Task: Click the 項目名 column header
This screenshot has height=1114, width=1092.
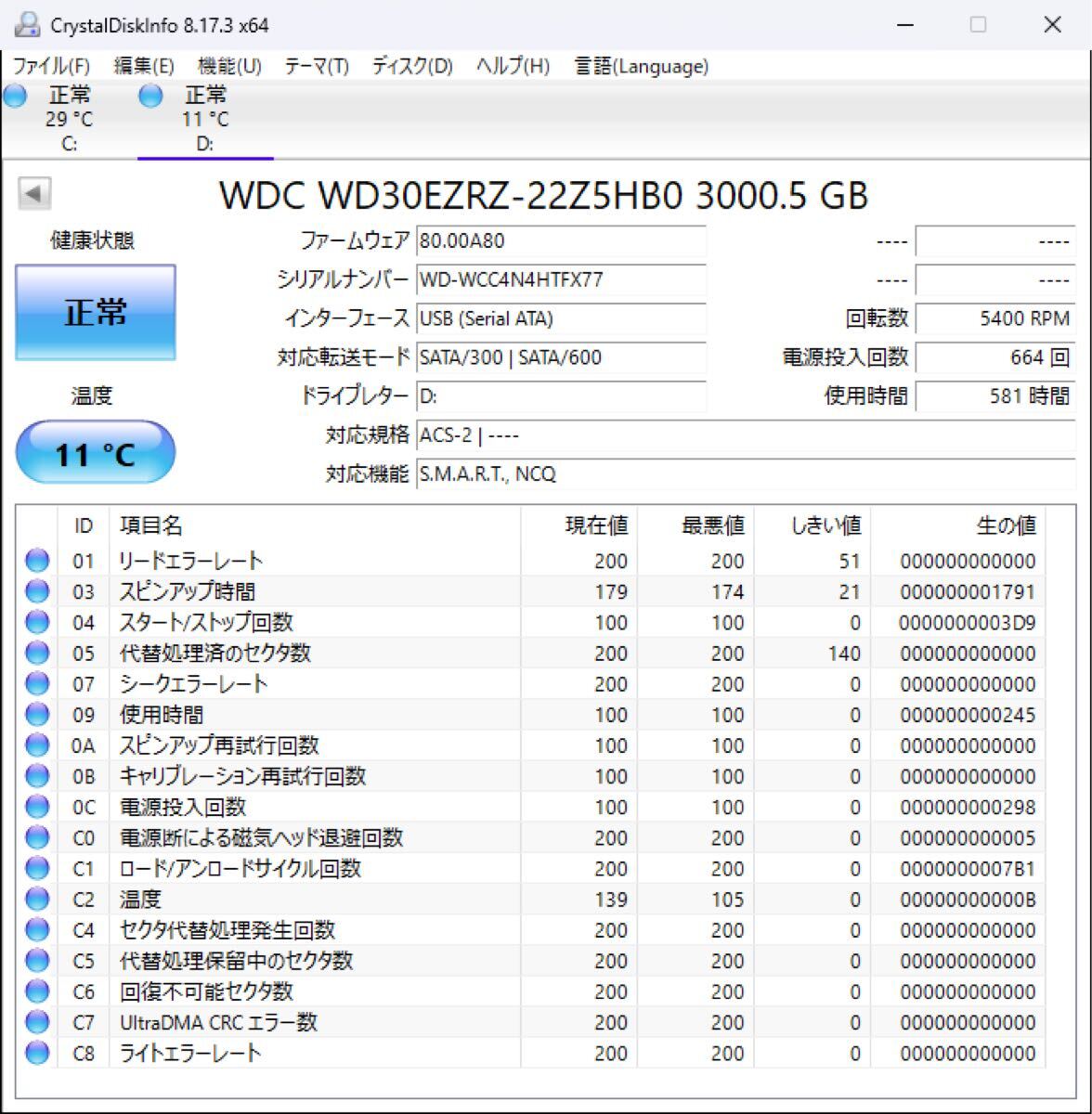Action: click(x=315, y=526)
